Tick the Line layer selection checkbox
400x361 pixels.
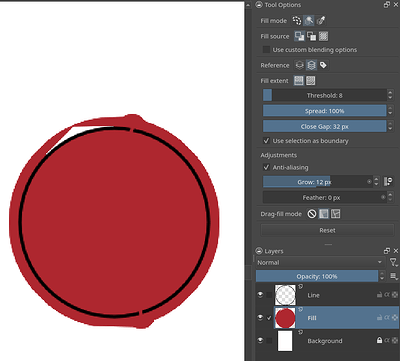tap(269, 295)
